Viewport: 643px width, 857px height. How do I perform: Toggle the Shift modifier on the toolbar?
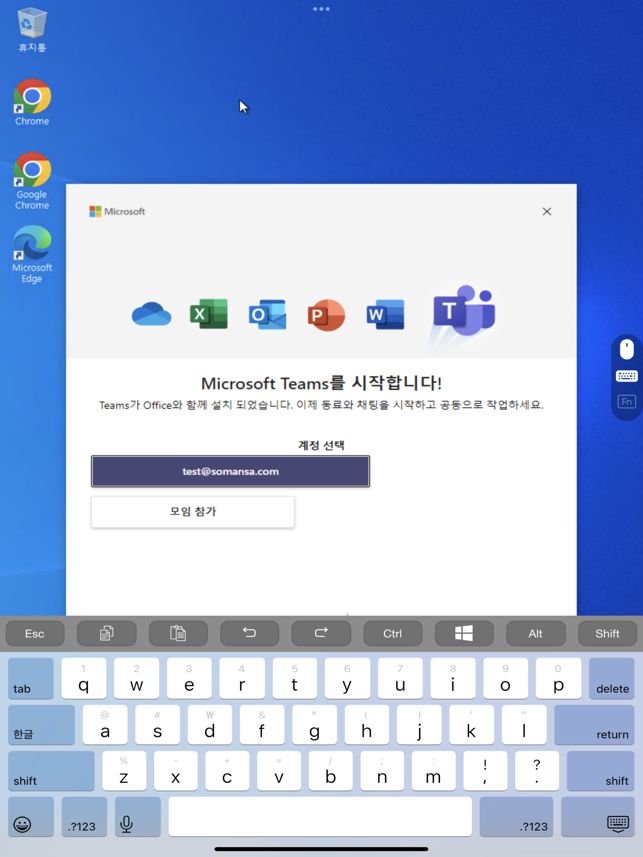point(607,633)
